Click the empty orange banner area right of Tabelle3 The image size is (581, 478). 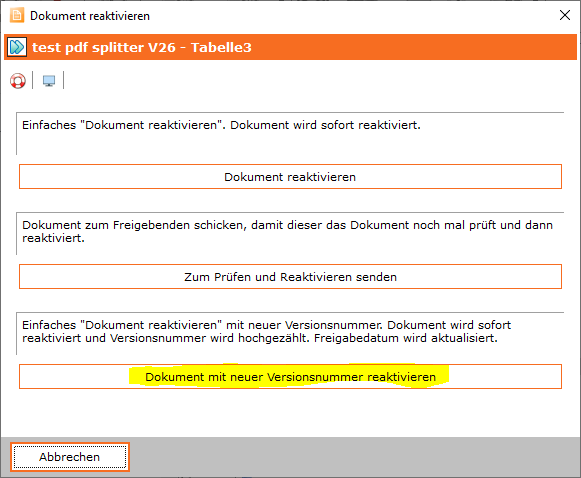(413, 47)
